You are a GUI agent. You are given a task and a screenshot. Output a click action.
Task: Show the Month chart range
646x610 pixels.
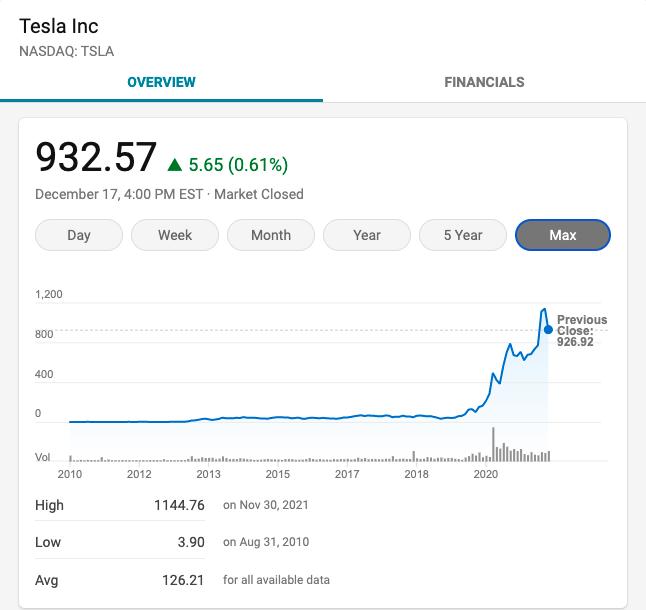tap(271, 235)
